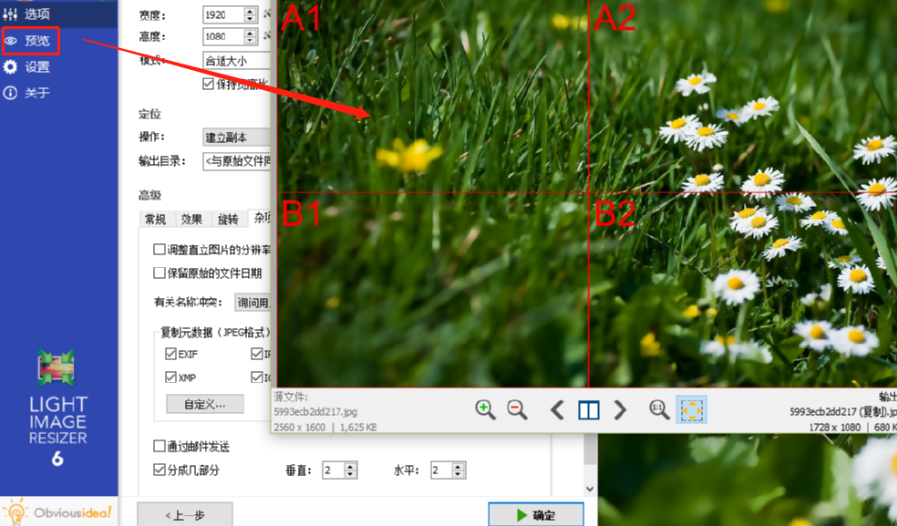Go to previous image in preview
Image resolution: width=897 pixels, height=526 pixels.
(x=557, y=410)
